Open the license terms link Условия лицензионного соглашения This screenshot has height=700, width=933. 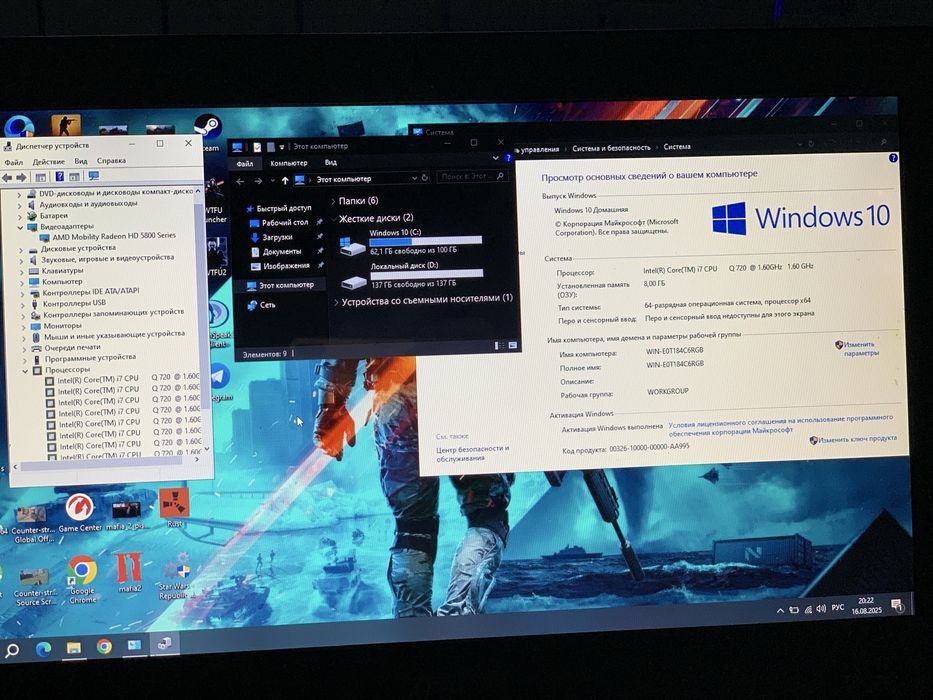[780, 424]
